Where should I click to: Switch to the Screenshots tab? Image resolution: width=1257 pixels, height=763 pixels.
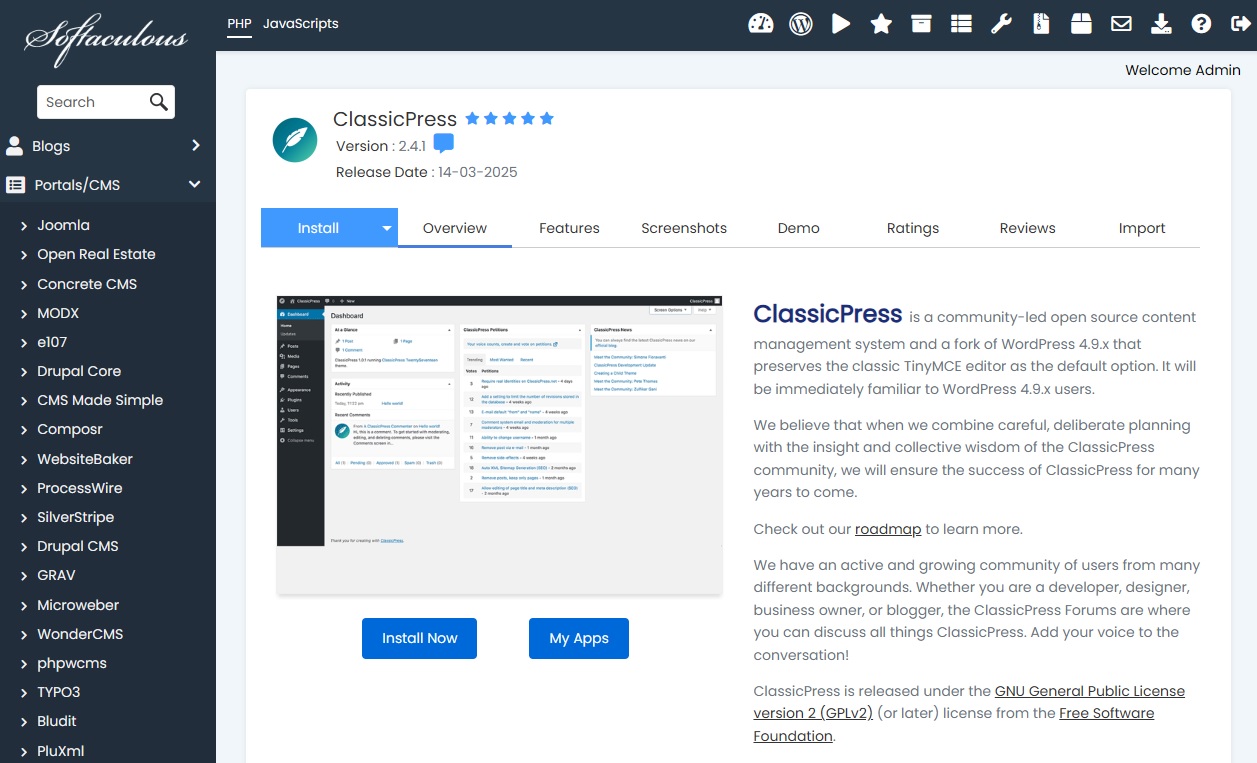tap(684, 227)
